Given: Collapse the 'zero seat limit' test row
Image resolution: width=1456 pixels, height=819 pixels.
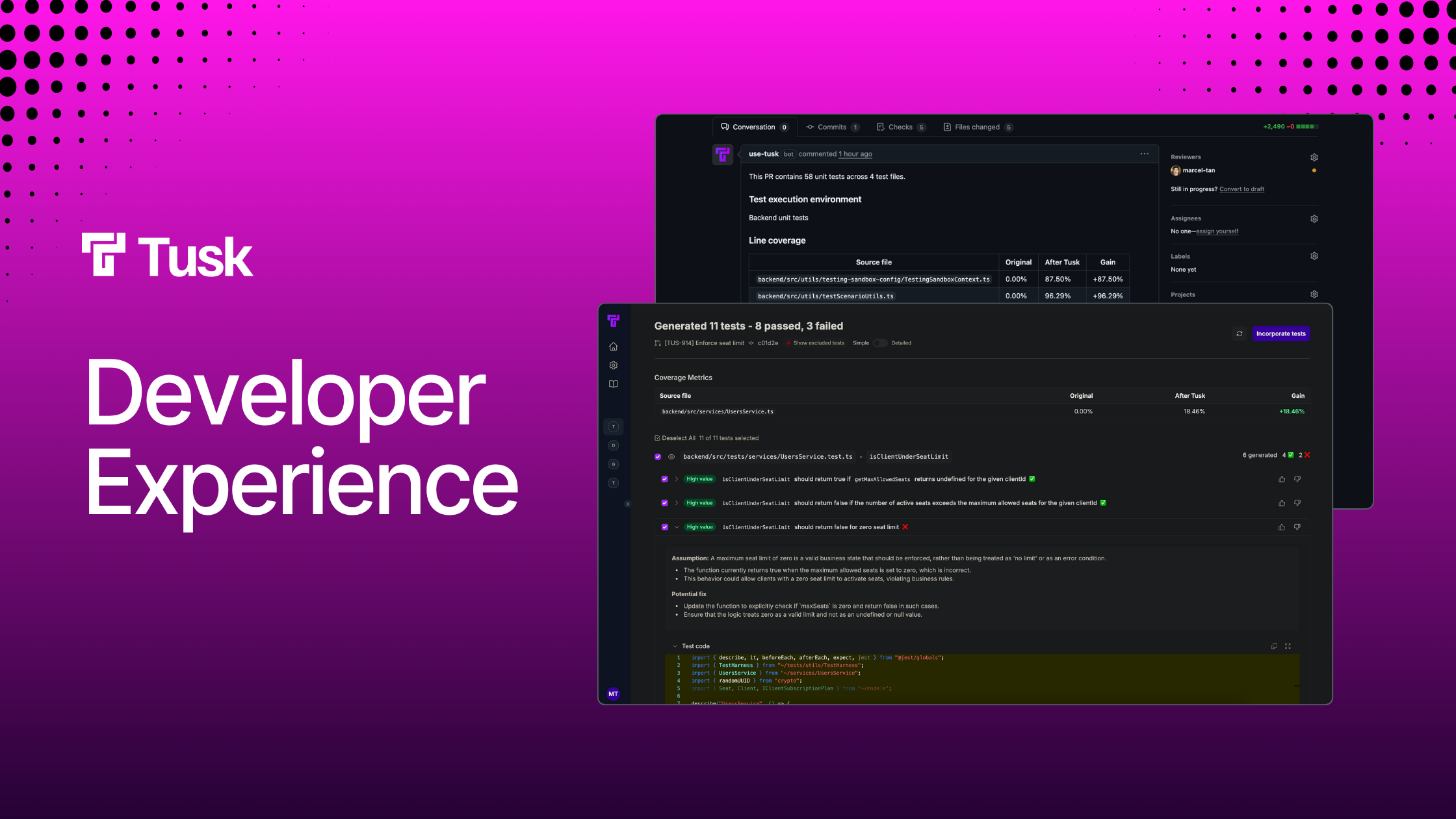Looking at the screenshot, I should pyautogui.click(x=677, y=527).
